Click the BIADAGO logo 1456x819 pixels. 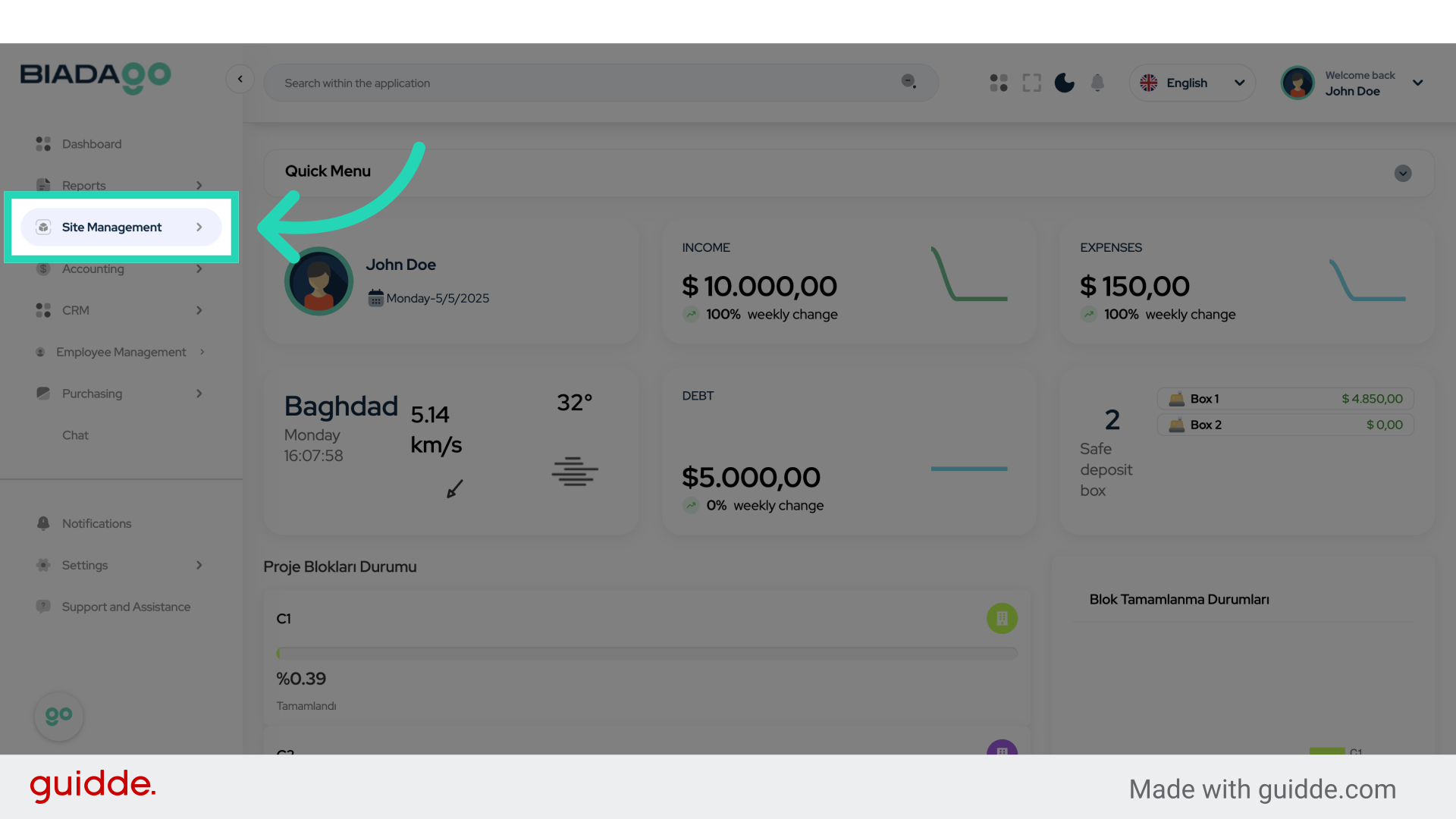point(96,77)
